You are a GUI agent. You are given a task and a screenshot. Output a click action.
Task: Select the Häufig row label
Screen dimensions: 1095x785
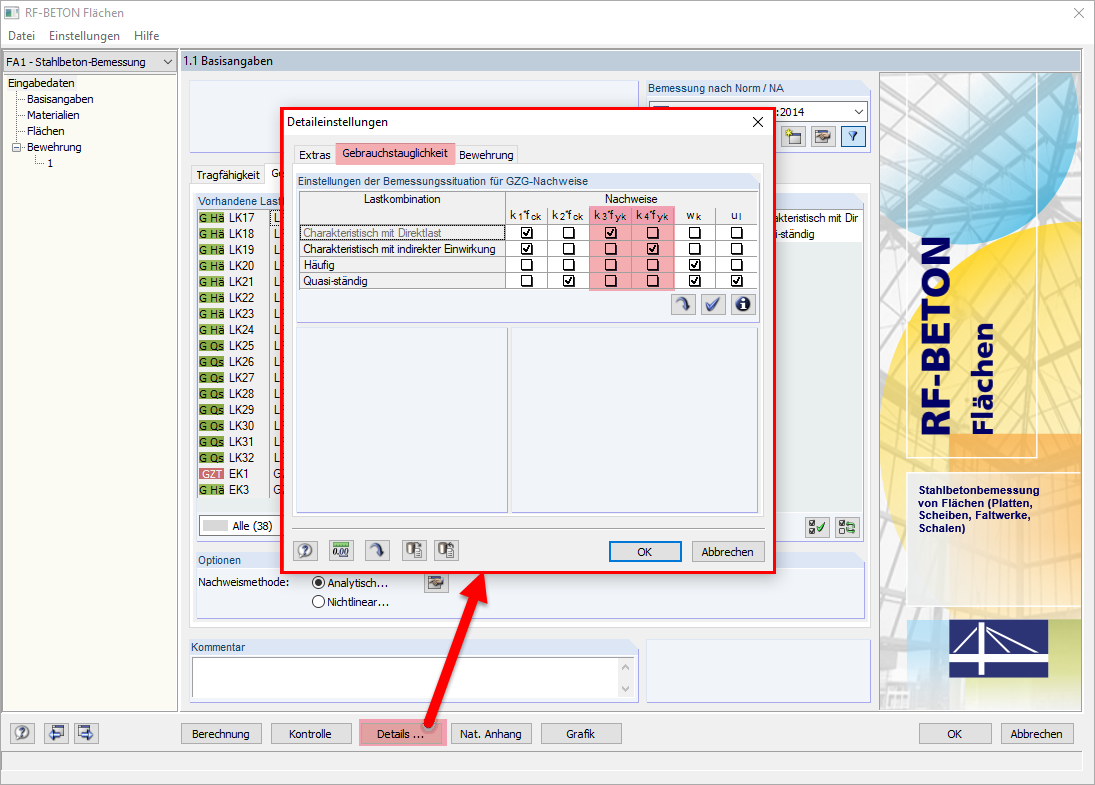click(402, 265)
